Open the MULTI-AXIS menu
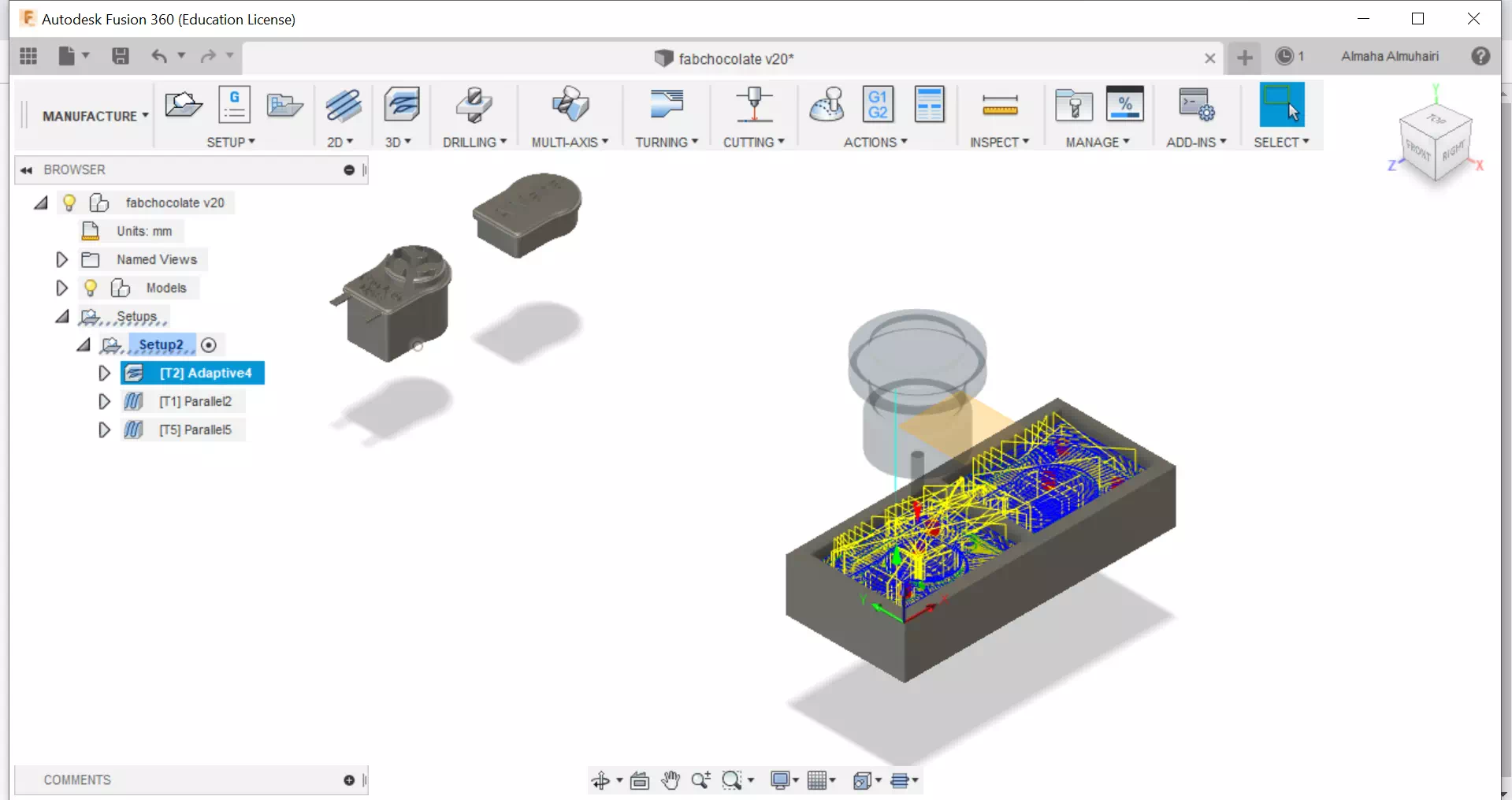This screenshot has width=1512, height=800. pos(570,142)
